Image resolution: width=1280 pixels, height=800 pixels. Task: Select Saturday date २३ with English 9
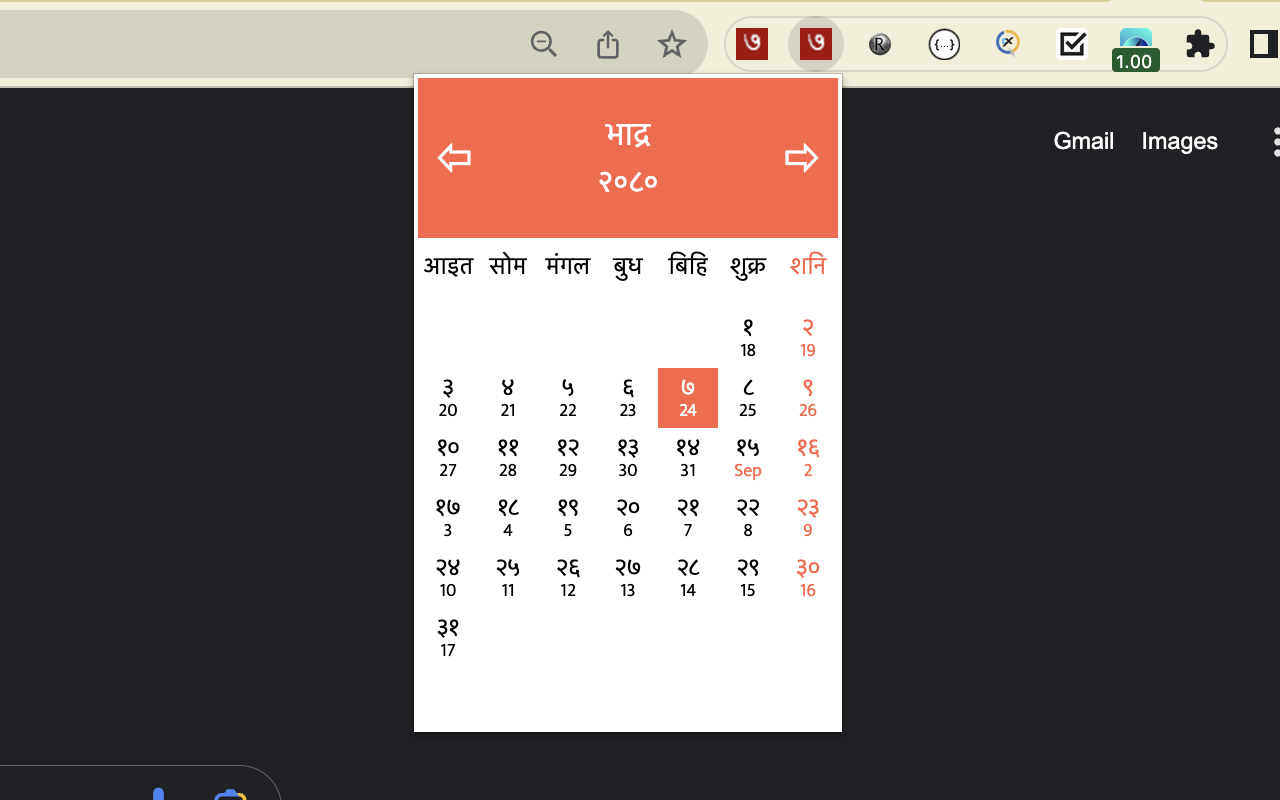808,518
